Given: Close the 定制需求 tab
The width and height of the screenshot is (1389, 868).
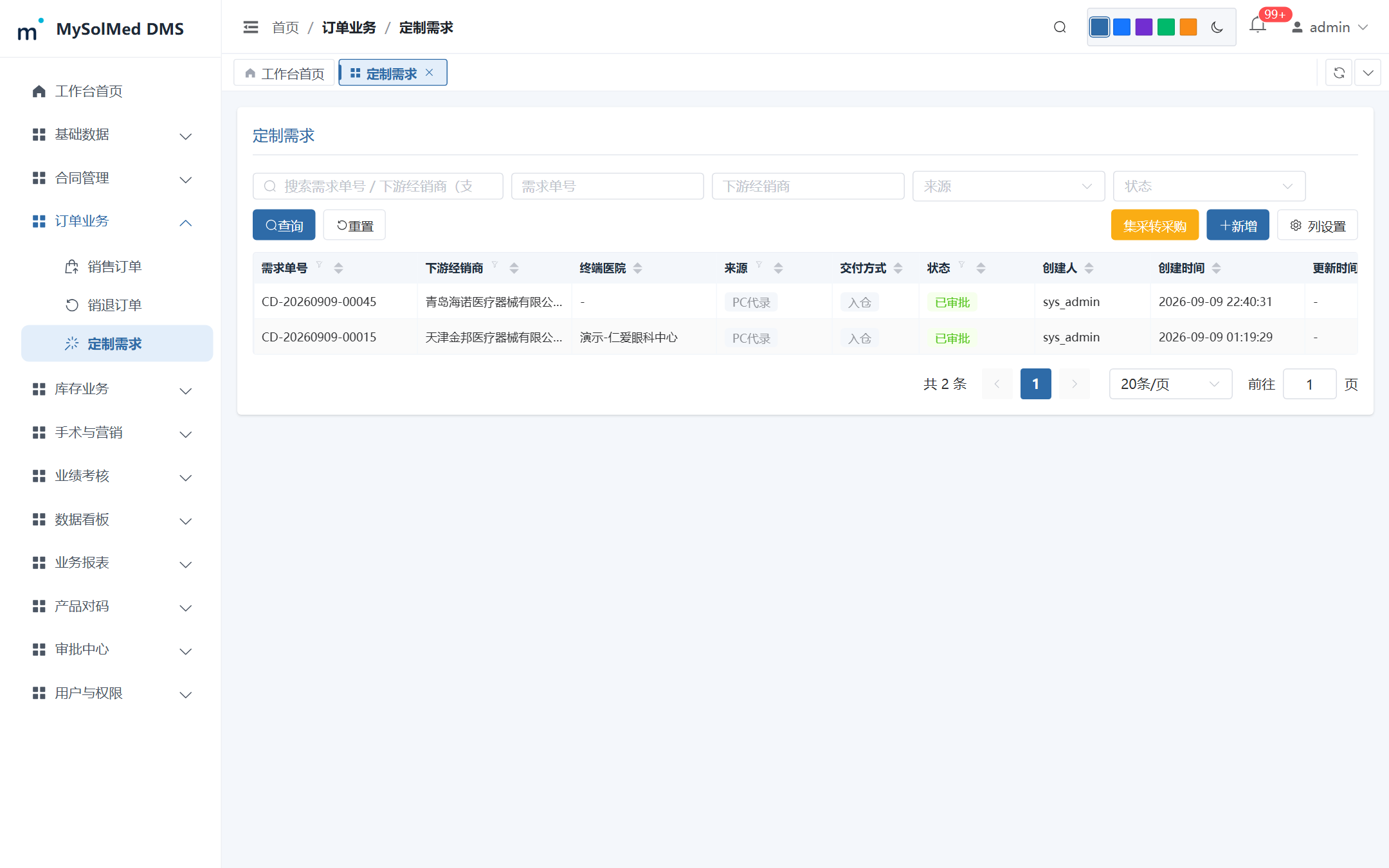Looking at the screenshot, I should pos(430,73).
